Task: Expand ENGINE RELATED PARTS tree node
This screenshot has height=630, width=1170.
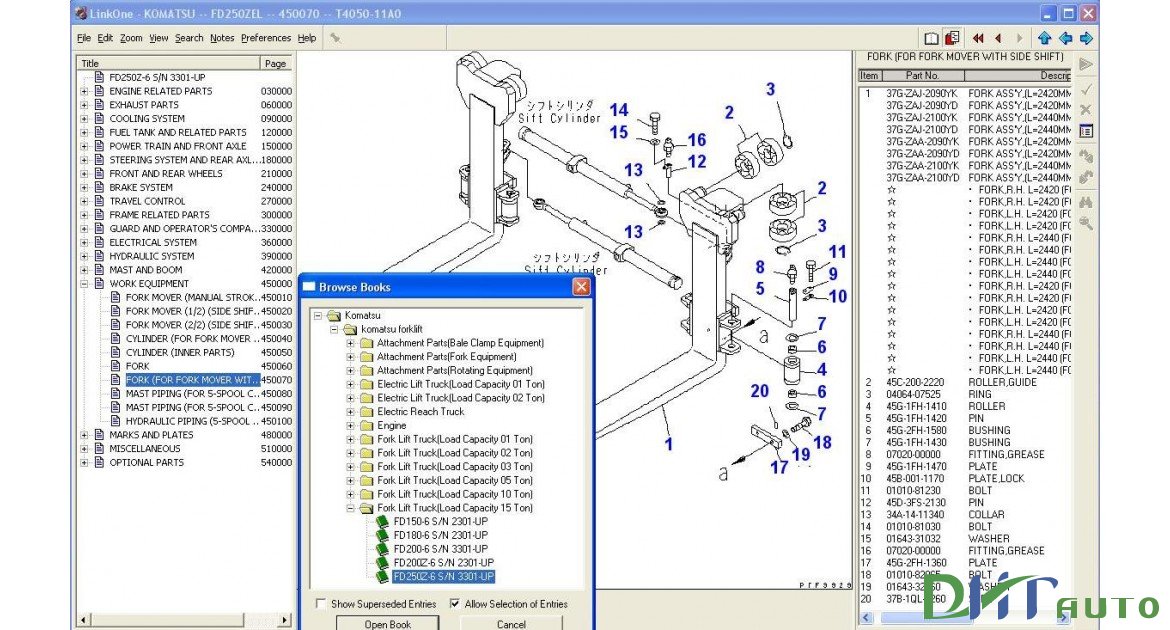Action: pyautogui.click(x=84, y=91)
